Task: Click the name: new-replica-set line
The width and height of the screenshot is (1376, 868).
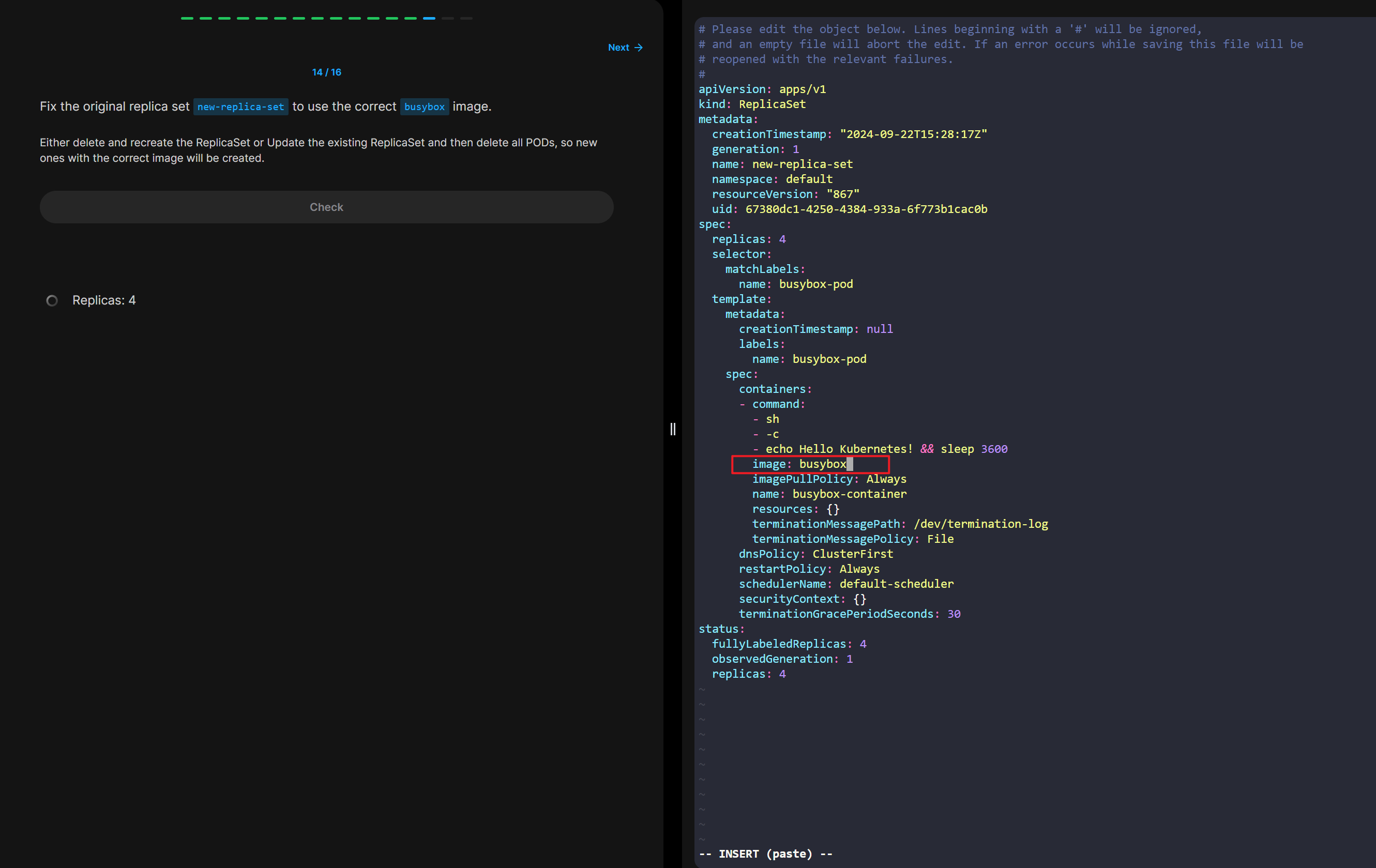Action: click(x=782, y=164)
